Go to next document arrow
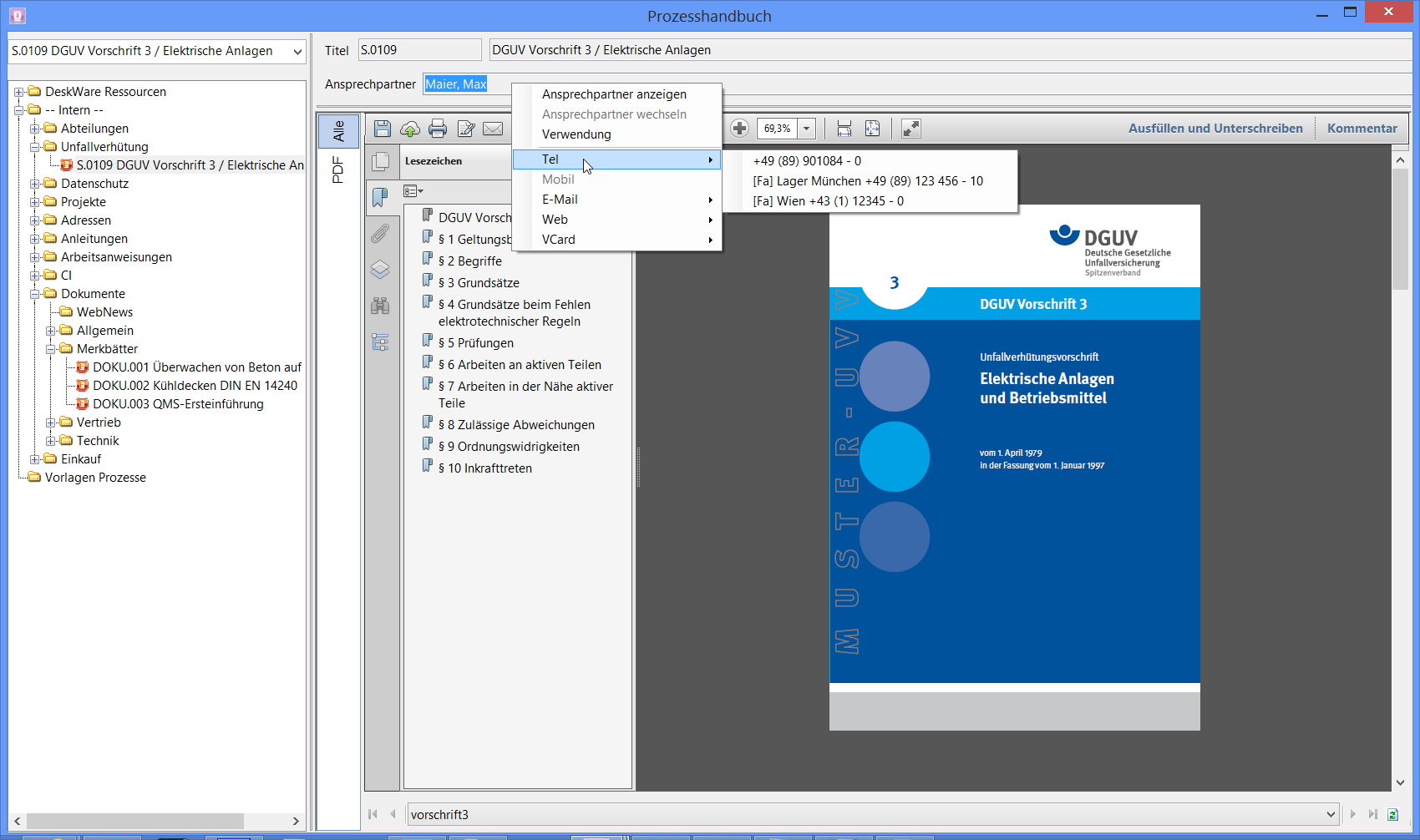Image resolution: width=1420 pixels, height=840 pixels. point(1353,814)
